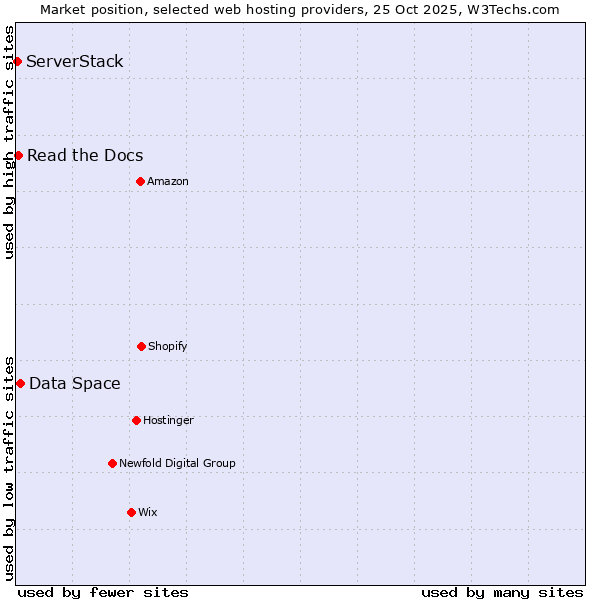Viewport: 600px width, 600px height.
Task: Click the 'used by high traffic sites' label
Action: coord(9,142)
